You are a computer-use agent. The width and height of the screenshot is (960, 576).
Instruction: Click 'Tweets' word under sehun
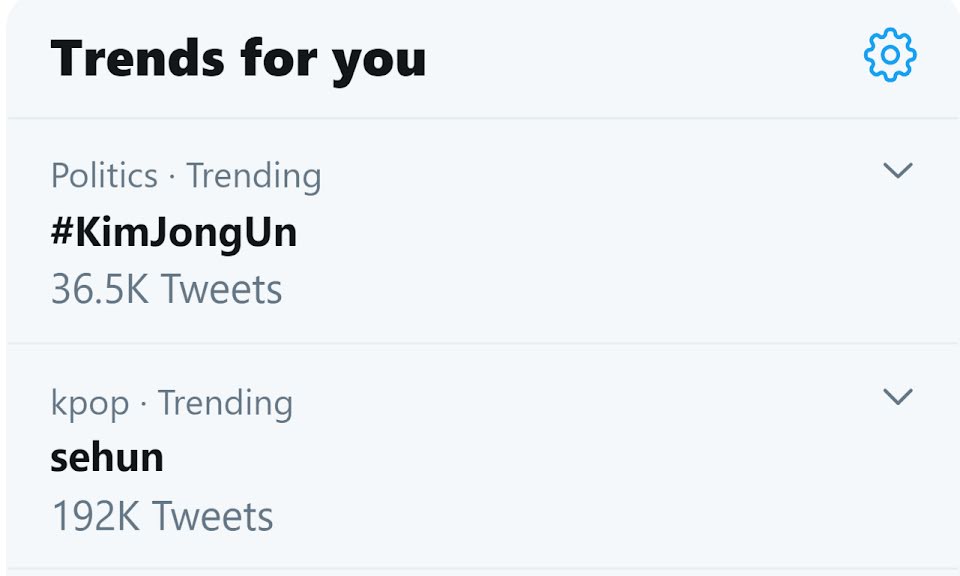pos(212,517)
